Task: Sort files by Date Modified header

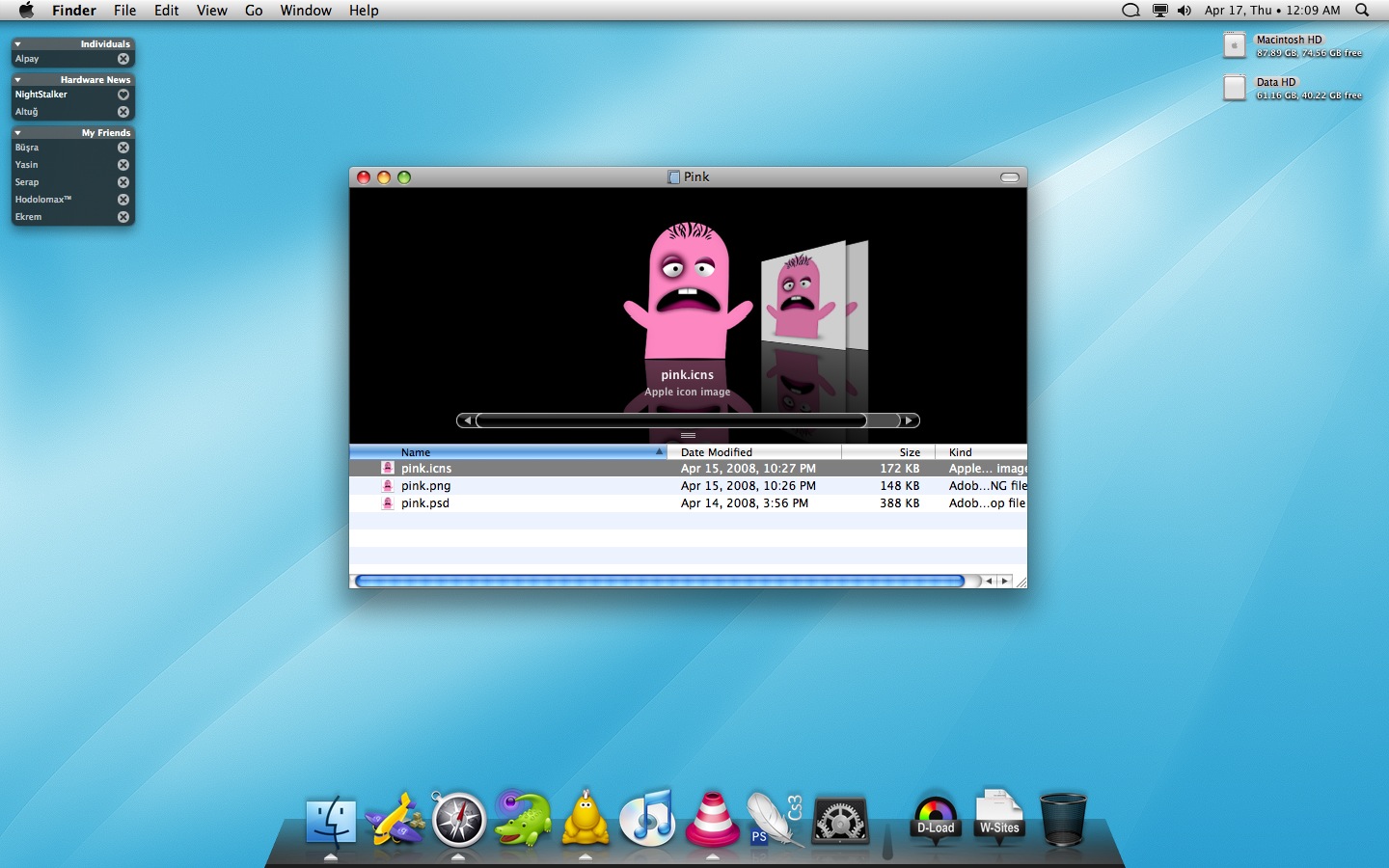Action: 755,452
